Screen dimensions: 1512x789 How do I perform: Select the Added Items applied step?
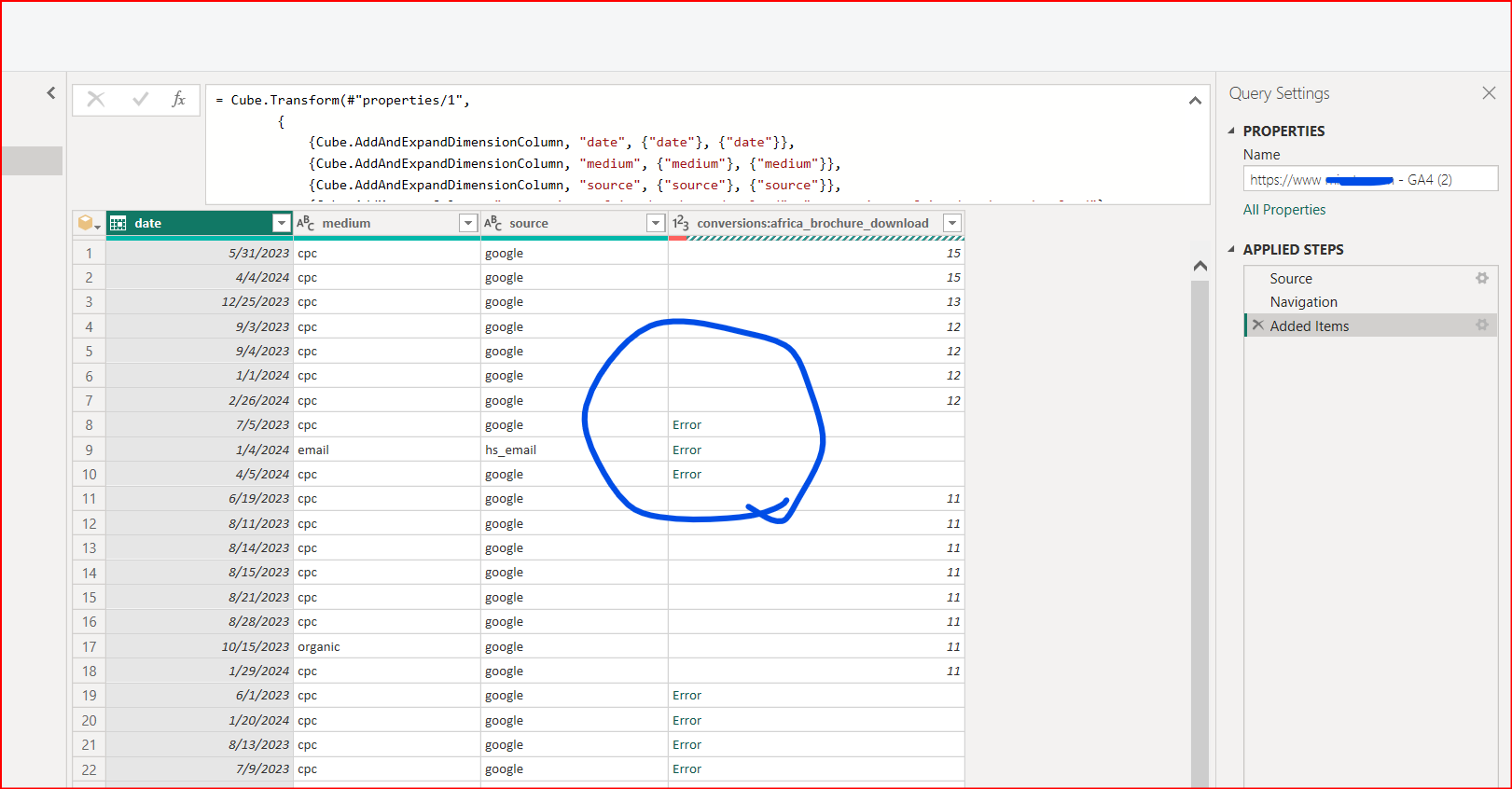coord(1370,325)
